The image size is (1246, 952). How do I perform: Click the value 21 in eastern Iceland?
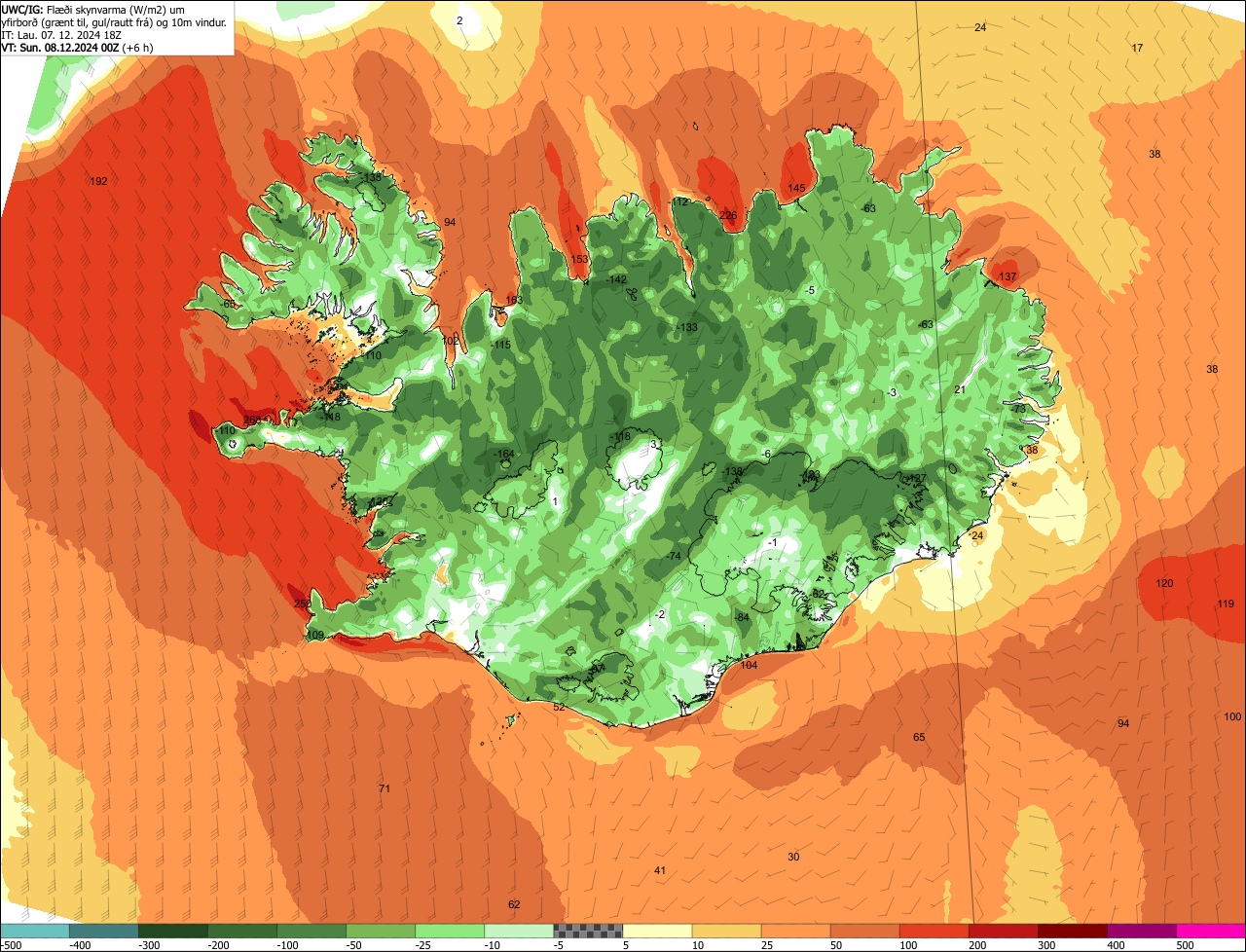pos(959,389)
